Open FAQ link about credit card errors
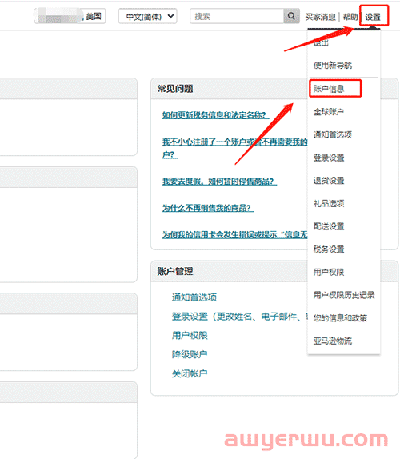This screenshot has width=400, height=459. coord(235,235)
